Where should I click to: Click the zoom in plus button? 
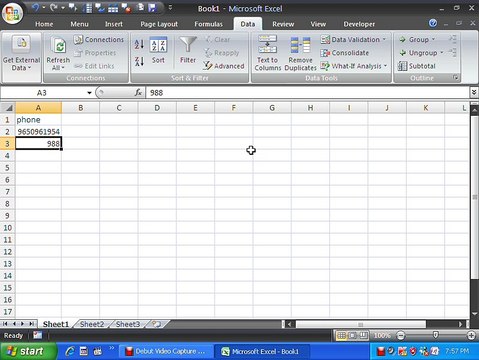pyautogui.click(x=471, y=335)
